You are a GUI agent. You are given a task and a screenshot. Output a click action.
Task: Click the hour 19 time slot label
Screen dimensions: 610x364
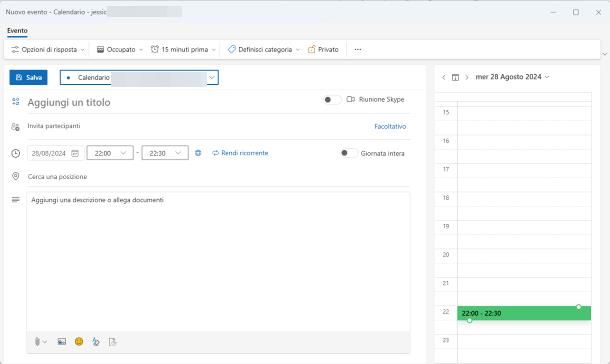pyautogui.click(x=446, y=226)
